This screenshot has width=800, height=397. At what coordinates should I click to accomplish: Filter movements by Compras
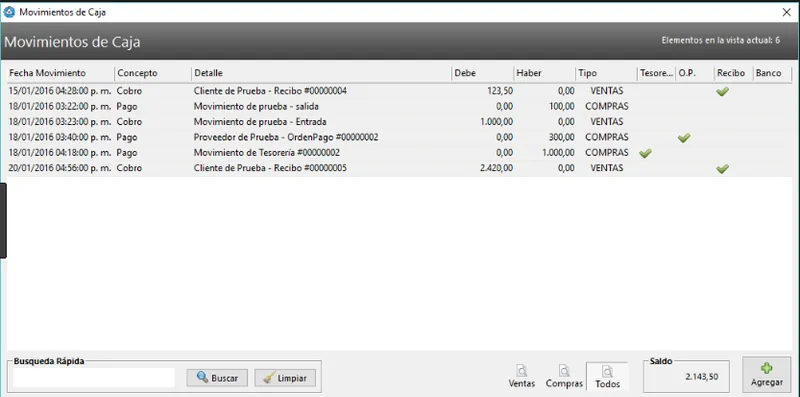[x=564, y=376]
